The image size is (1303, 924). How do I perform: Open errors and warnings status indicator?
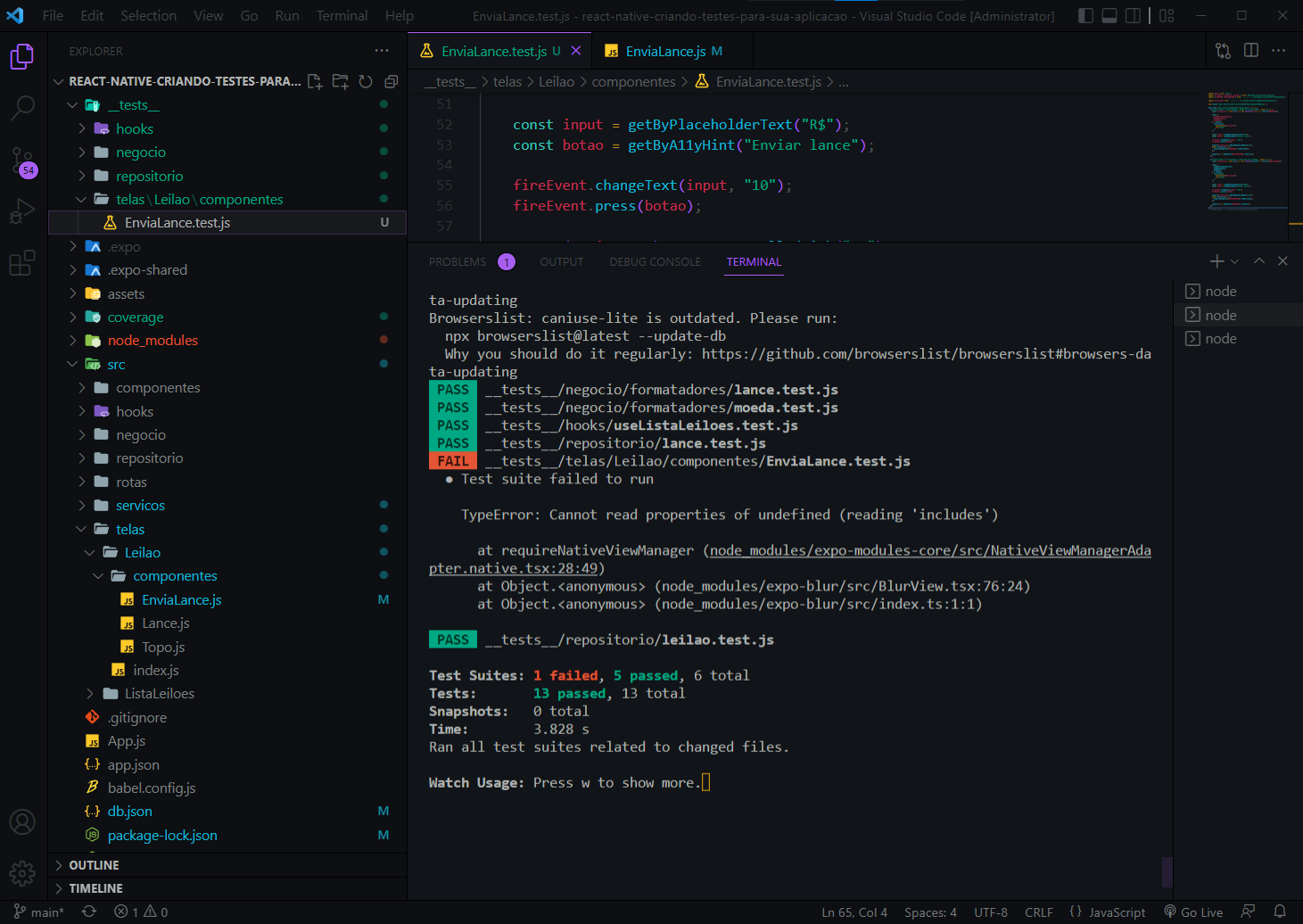141,912
